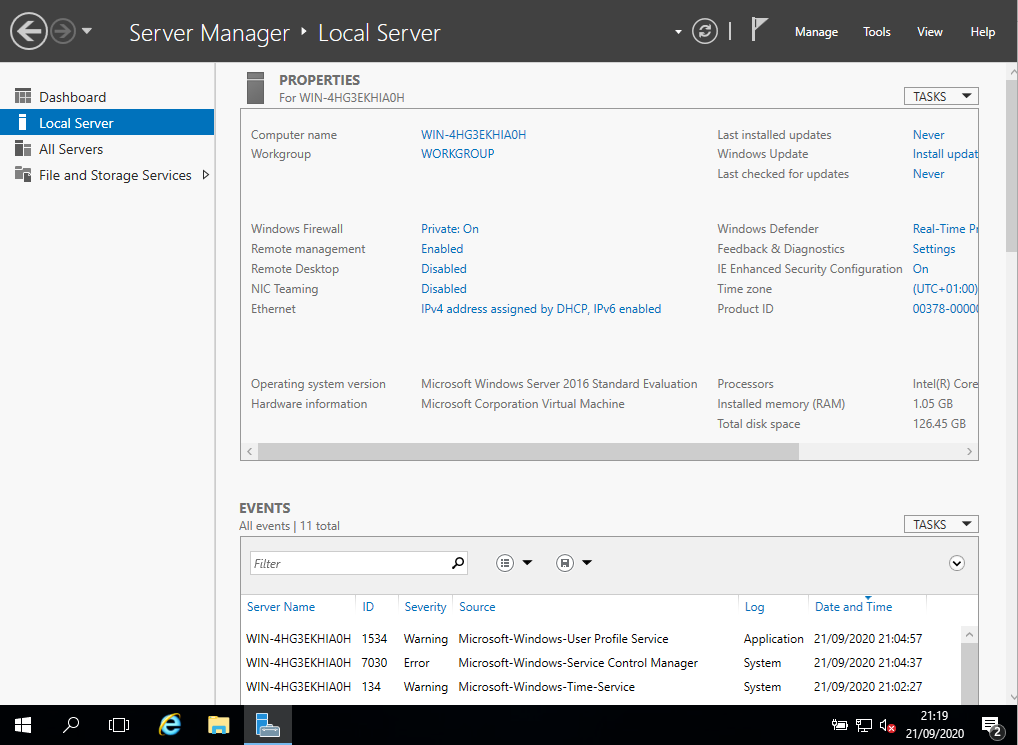
Task: Refresh the Server Manager view
Action: pyautogui.click(x=704, y=31)
